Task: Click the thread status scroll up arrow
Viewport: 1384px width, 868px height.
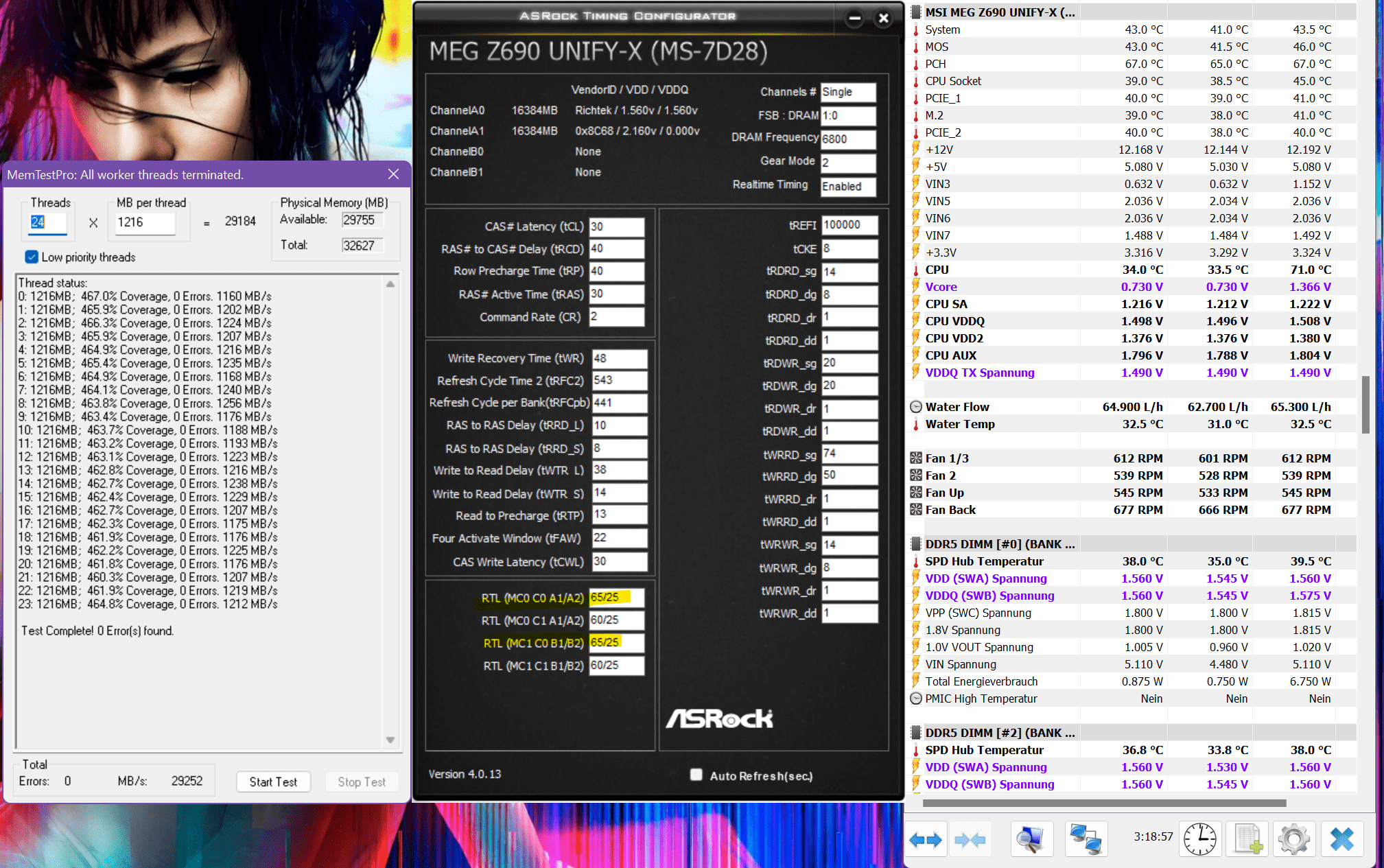Action: [x=390, y=284]
